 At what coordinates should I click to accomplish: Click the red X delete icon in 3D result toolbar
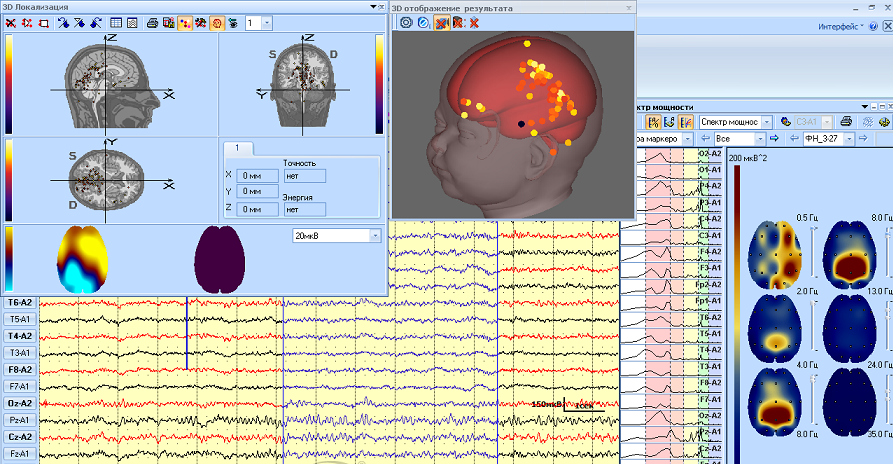coord(474,22)
